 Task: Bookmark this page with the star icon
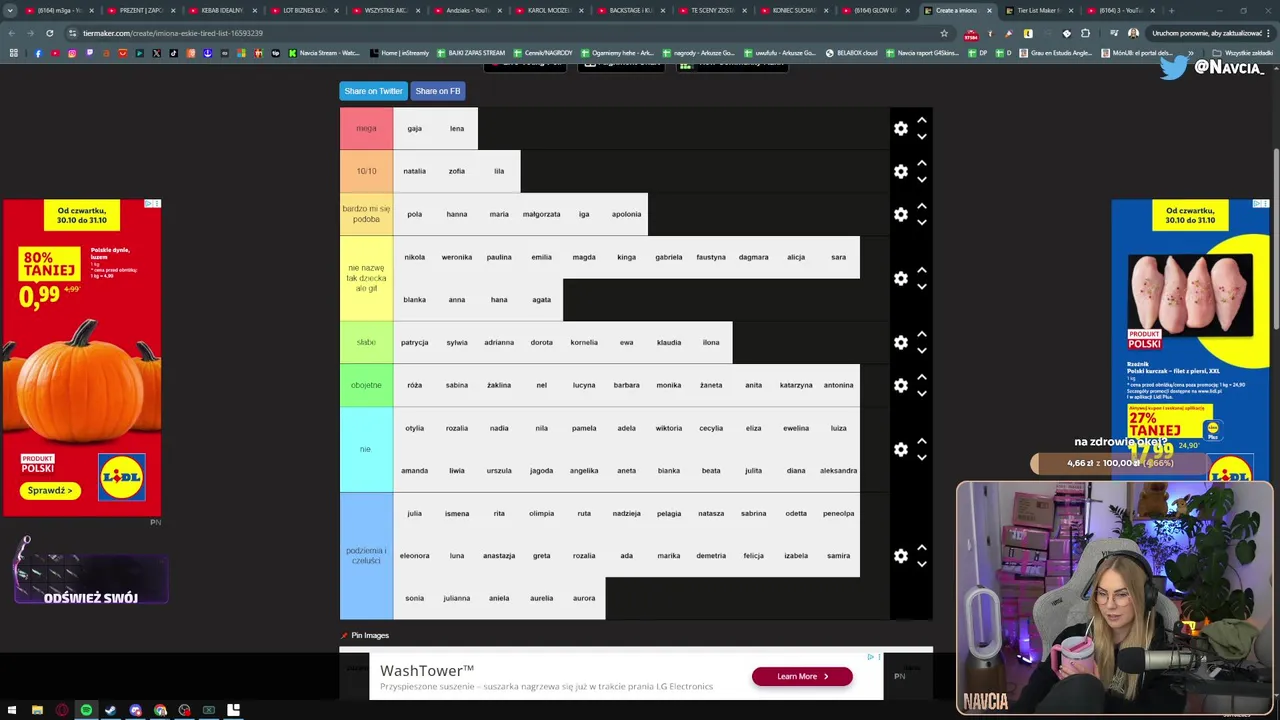pyautogui.click(x=944, y=33)
